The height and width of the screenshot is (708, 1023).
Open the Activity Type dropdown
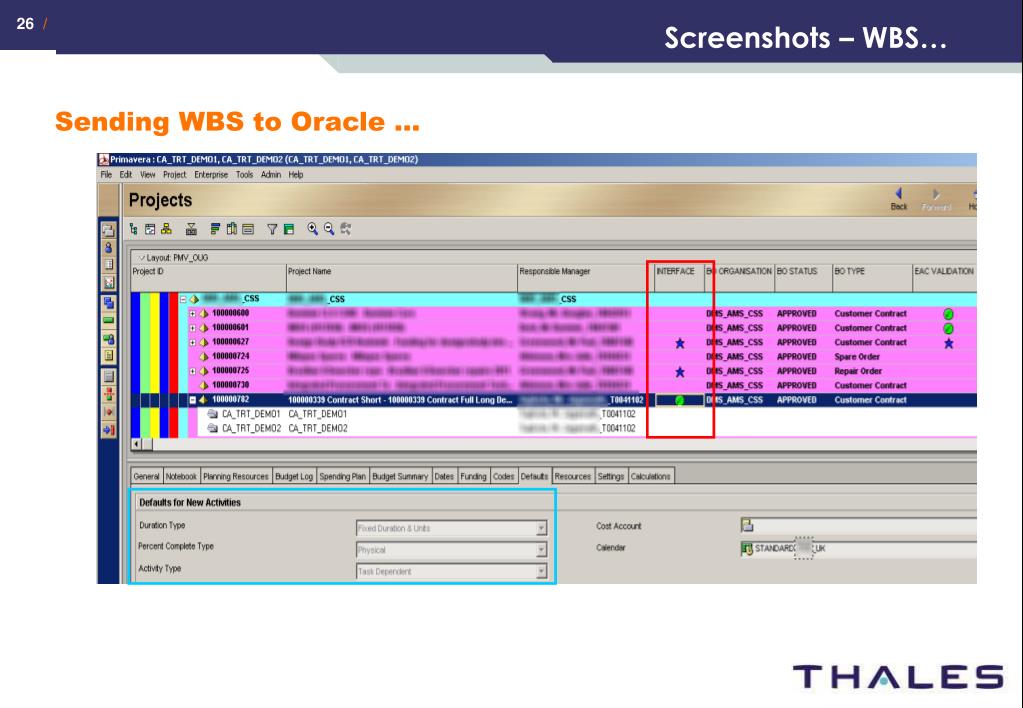pos(542,572)
